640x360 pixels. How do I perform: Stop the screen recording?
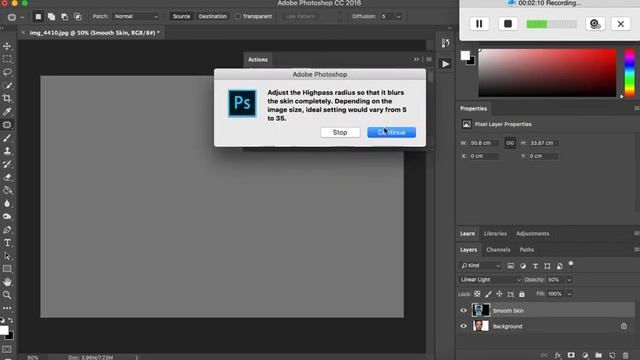coord(508,24)
